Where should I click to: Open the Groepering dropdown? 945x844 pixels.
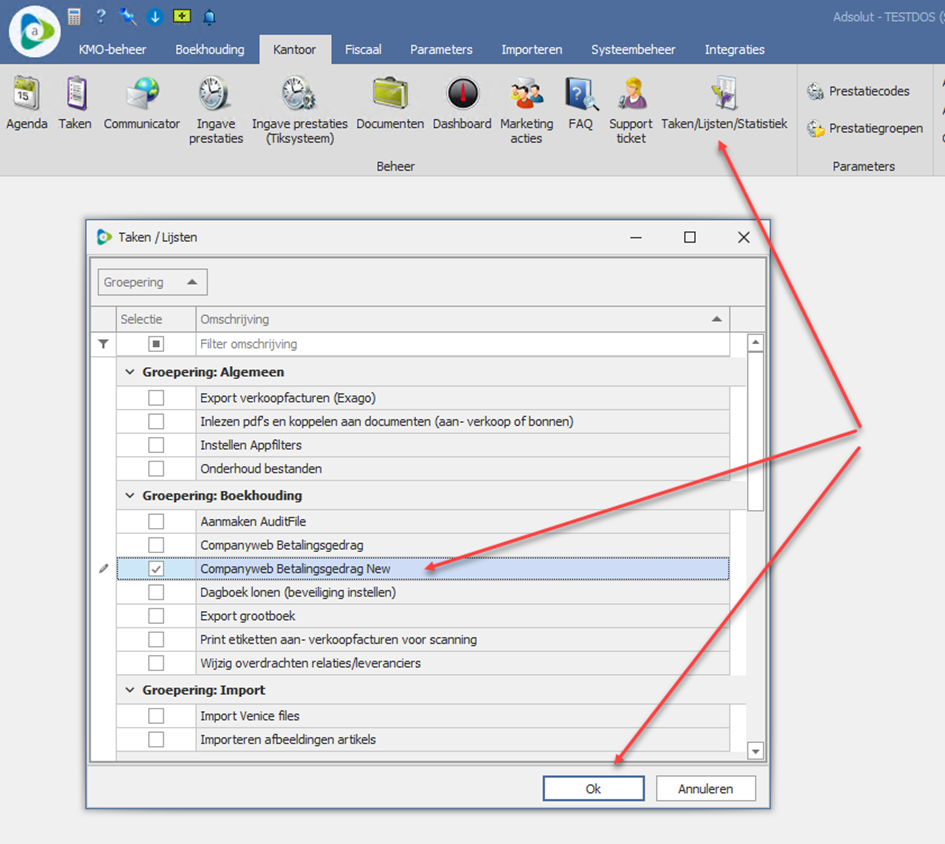click(152, 282)
